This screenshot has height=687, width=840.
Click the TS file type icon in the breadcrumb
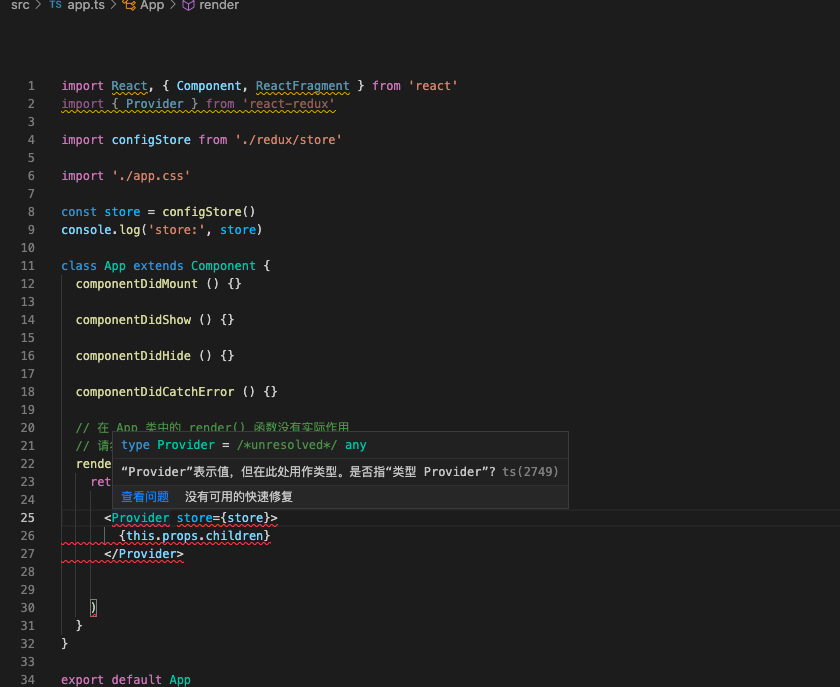(55, 6)
